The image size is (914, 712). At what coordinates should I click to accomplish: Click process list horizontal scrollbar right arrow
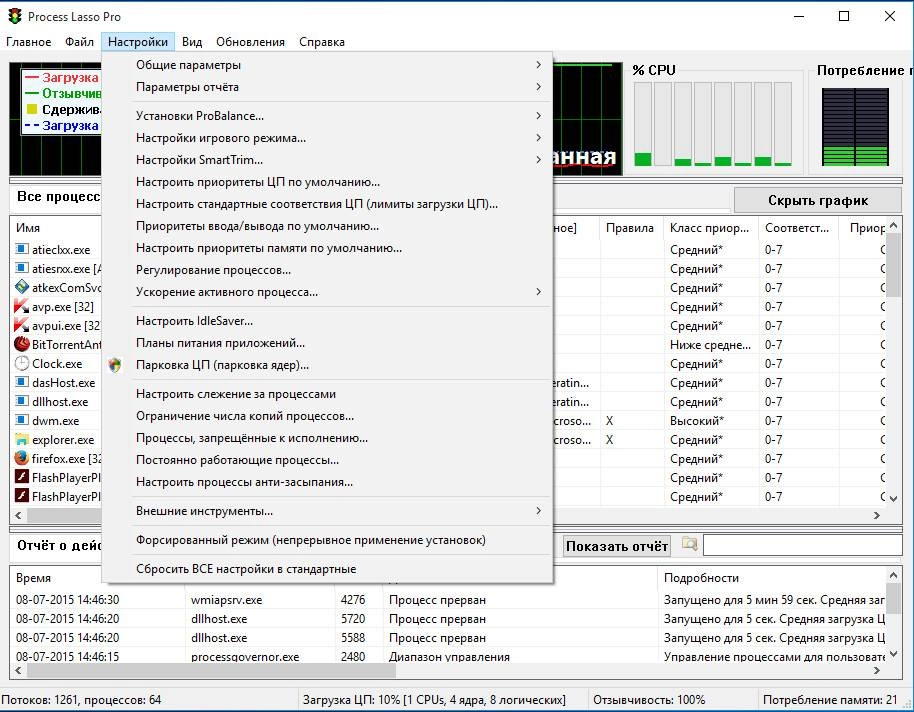click(877, 515)
